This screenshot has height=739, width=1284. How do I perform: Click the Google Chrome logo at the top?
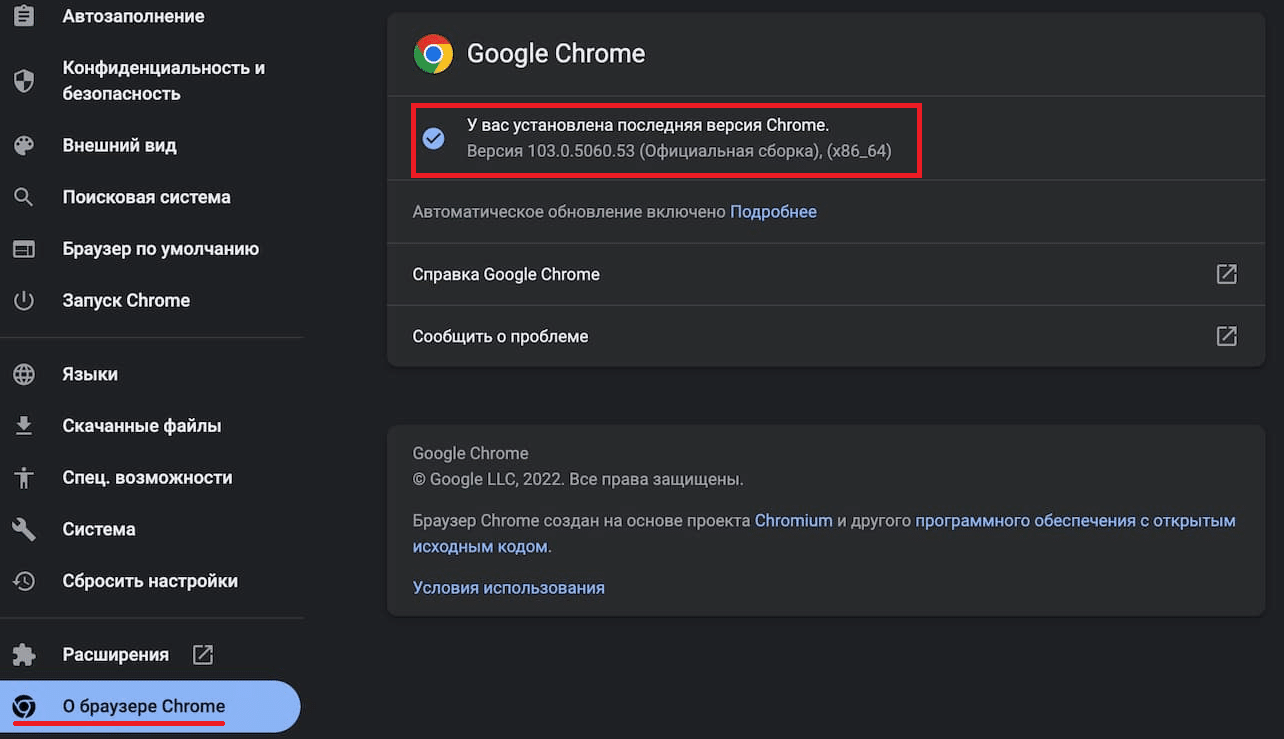tap(433, 54)
